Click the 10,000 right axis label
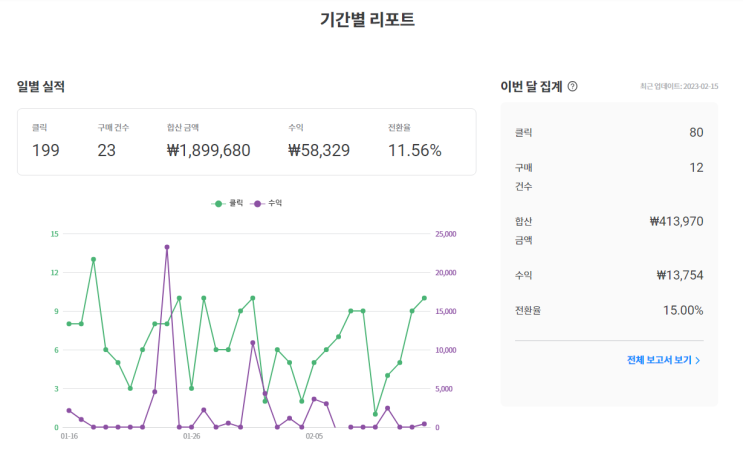 point(446,350)
